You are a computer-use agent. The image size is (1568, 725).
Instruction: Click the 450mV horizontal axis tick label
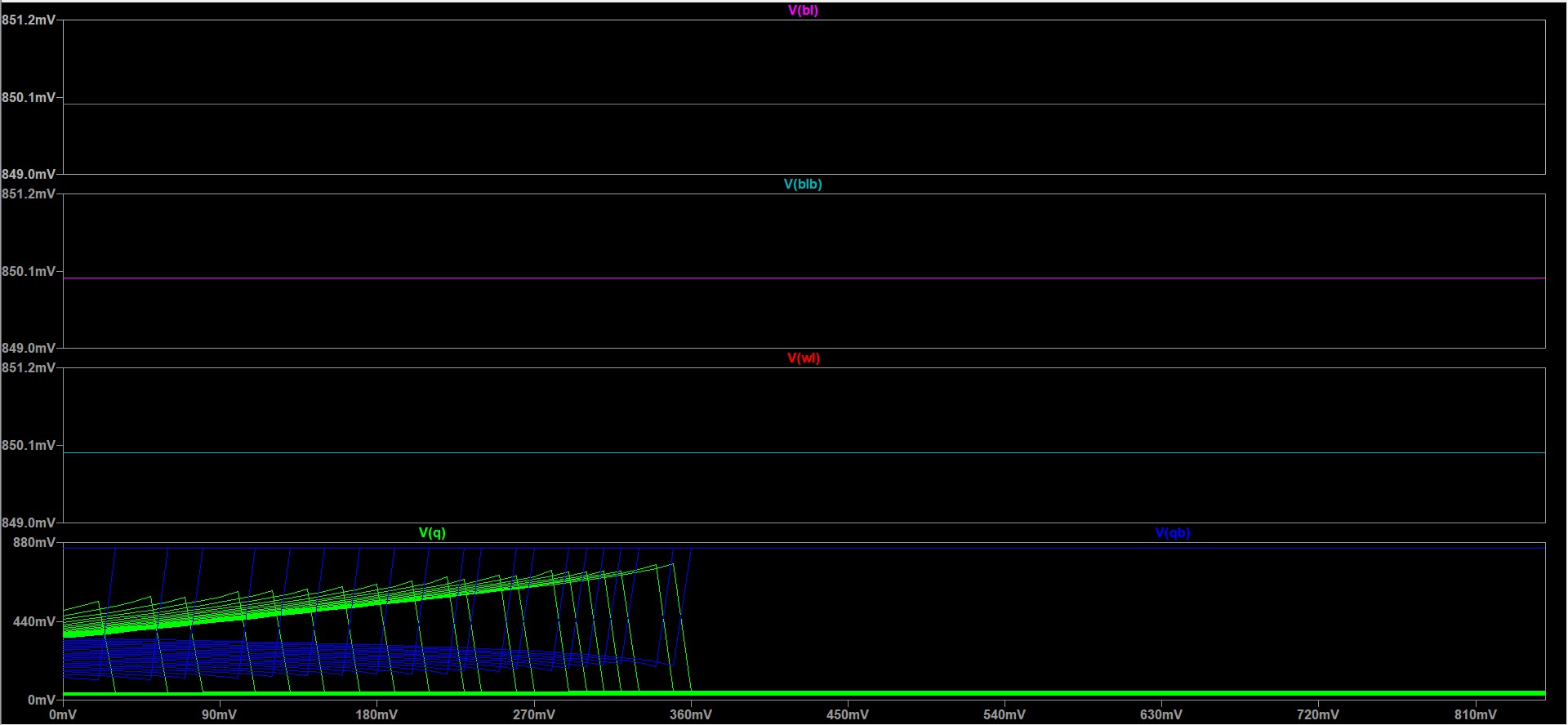[x=848, y=715]
